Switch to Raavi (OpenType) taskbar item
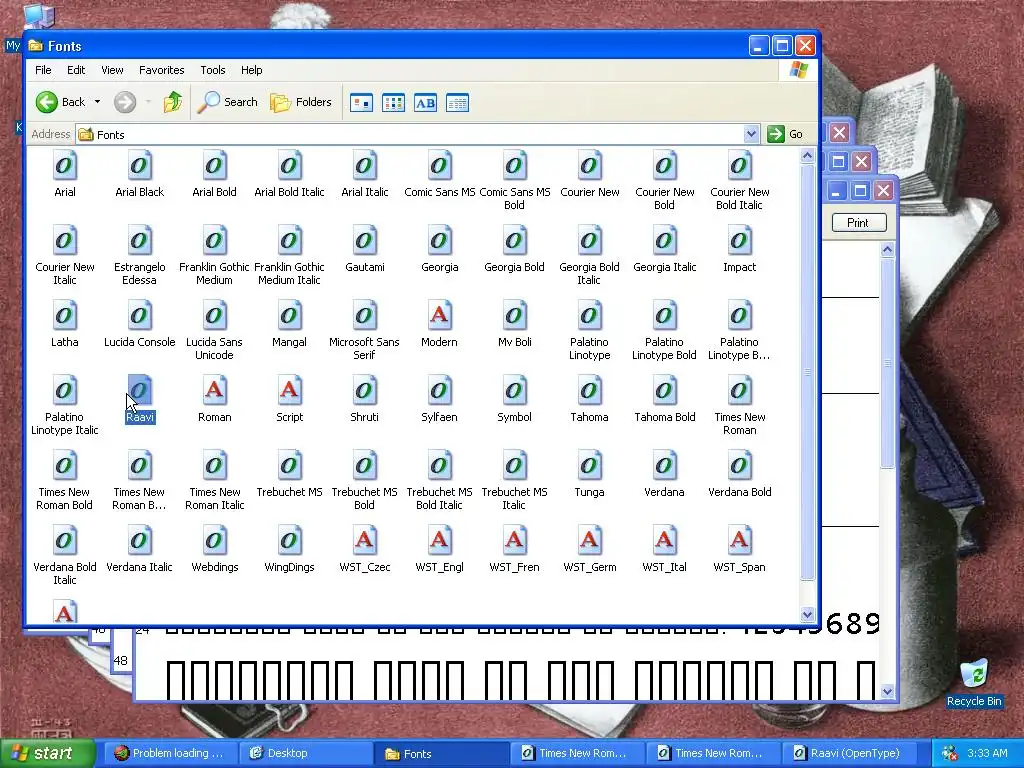 tap(848, 753)
